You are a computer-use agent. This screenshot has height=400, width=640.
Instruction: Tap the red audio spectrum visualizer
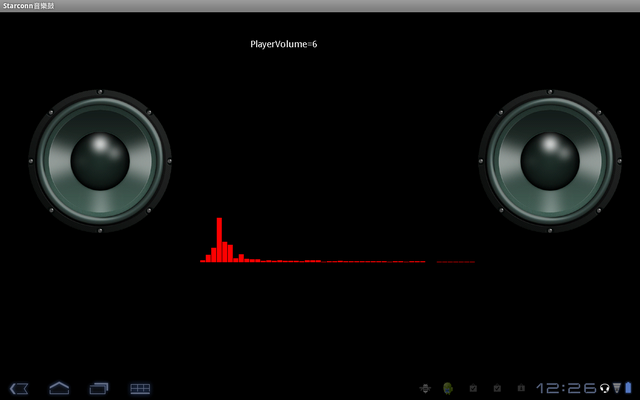[x=337, y=240]
